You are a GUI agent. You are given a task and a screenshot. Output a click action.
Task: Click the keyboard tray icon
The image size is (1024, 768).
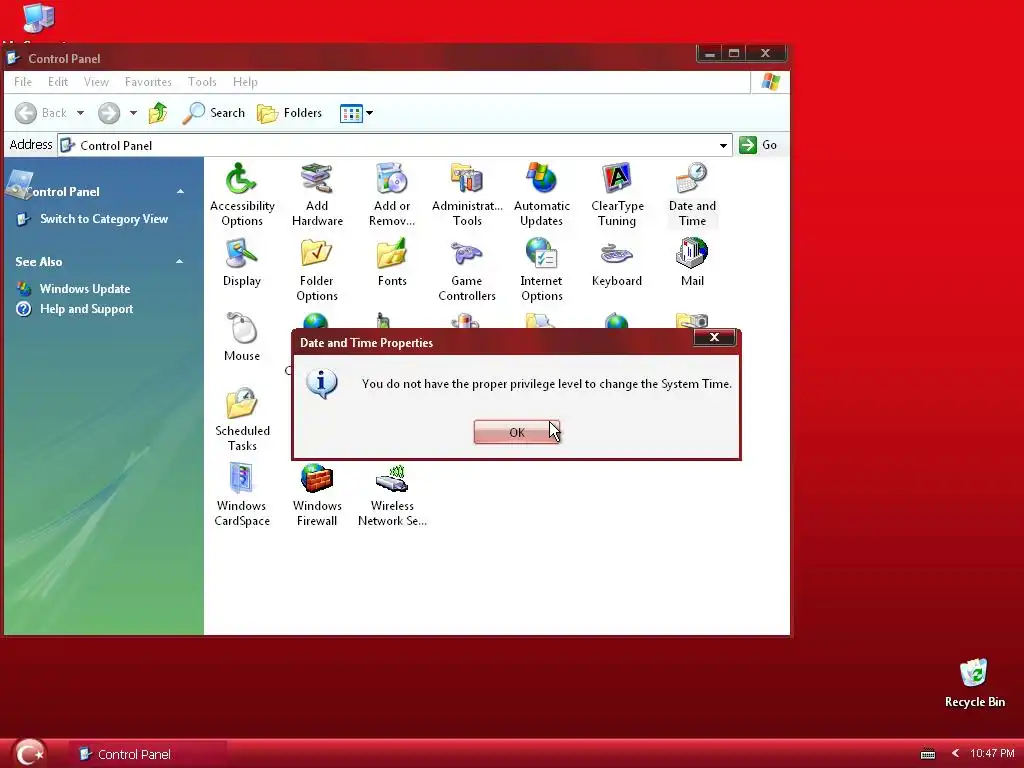(927, 754)
